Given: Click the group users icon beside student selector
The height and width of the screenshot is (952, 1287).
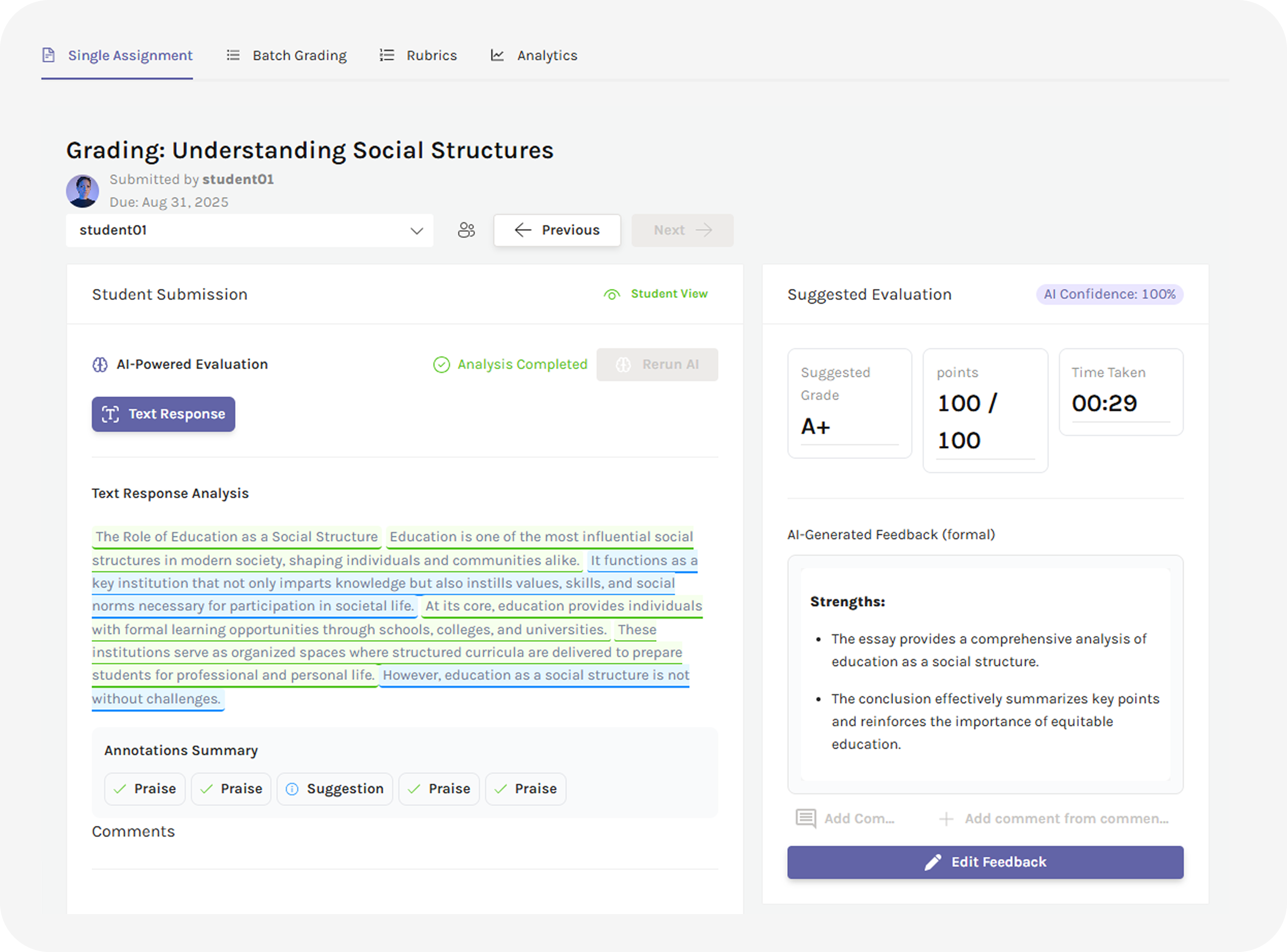Looking at the screenshot, I should [466, 231].
